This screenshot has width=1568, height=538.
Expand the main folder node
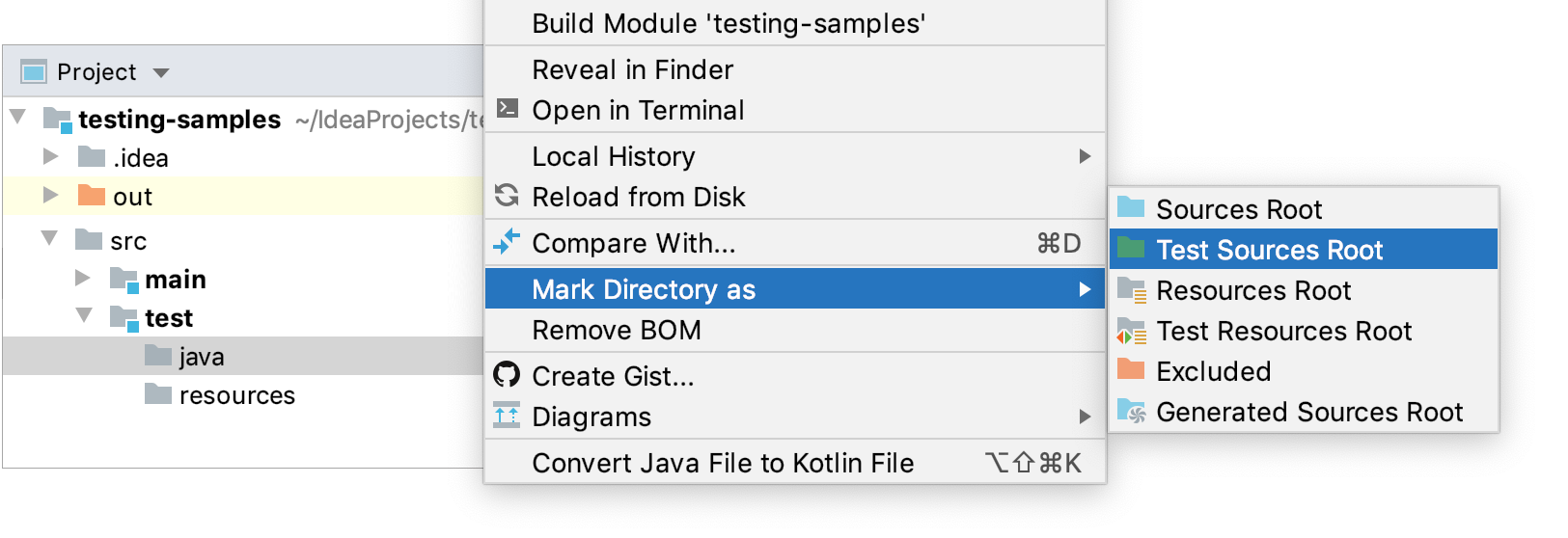[83, 278]
